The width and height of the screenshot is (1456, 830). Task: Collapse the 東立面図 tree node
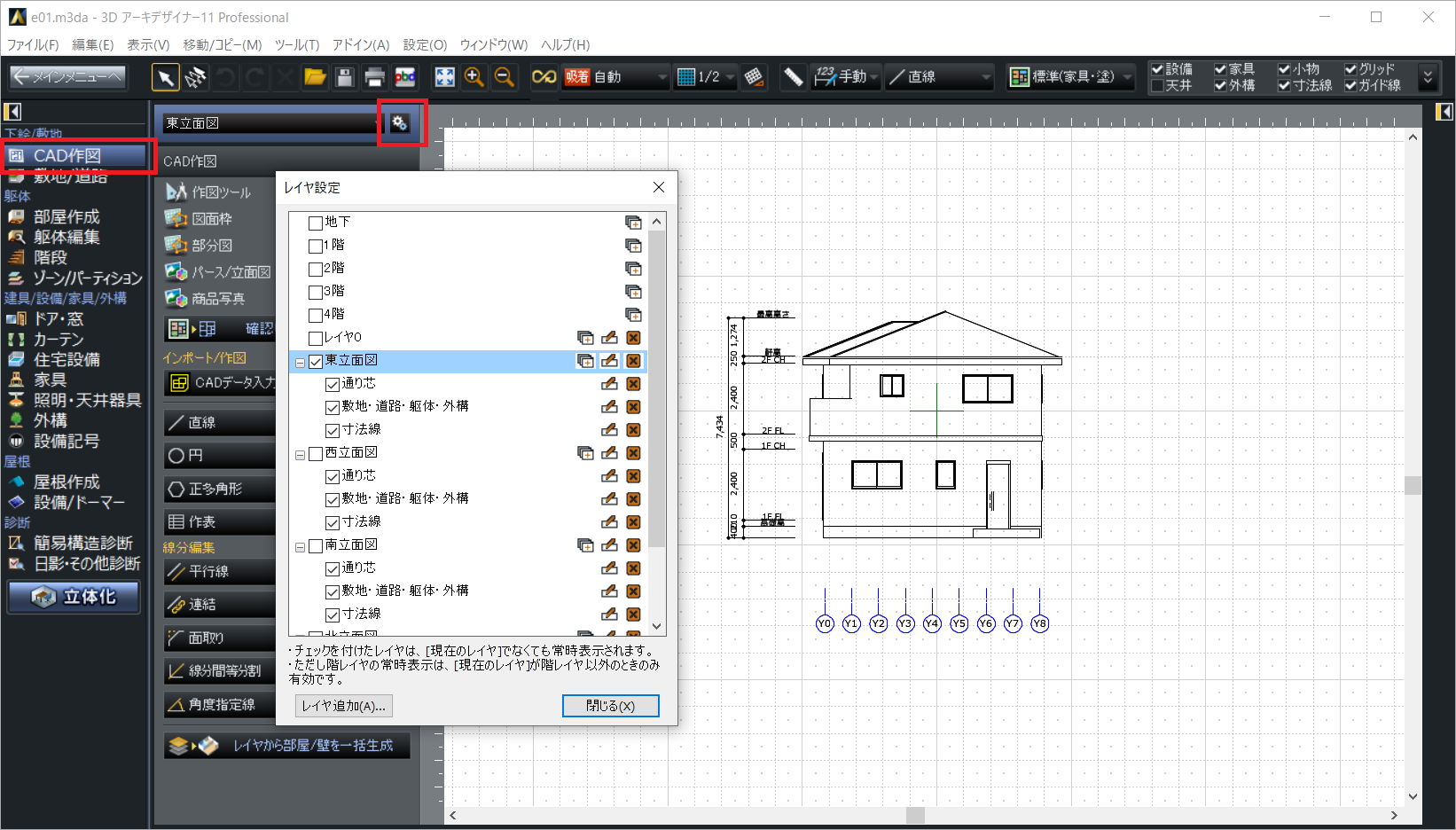pos(300,362)
